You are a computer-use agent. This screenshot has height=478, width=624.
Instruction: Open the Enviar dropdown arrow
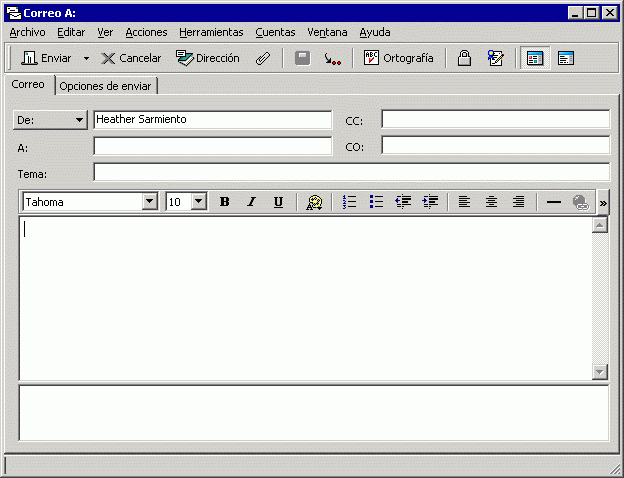(x=86, y=58)
